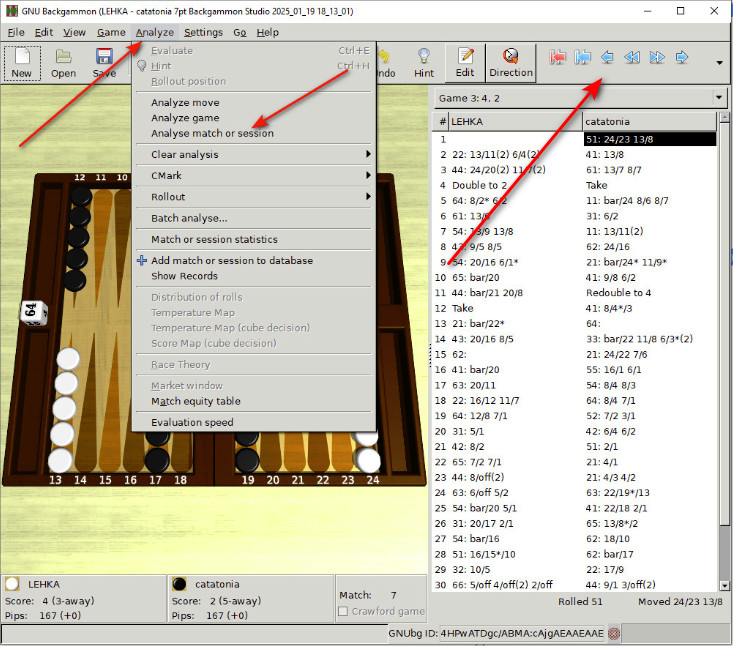The width and height of the screenshot is (733, 646).
Task: Click the # column header
Action: (x=441, y=122)
